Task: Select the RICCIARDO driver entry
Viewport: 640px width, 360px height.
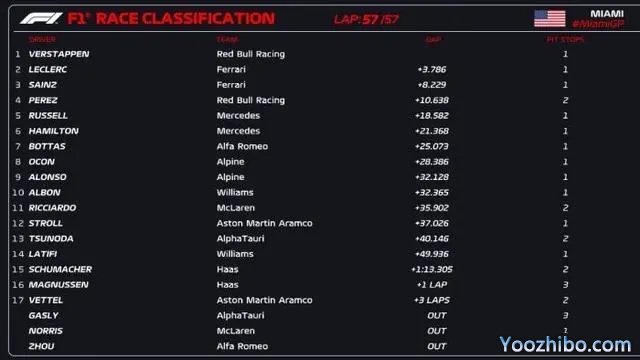Action: click(52, 208)
